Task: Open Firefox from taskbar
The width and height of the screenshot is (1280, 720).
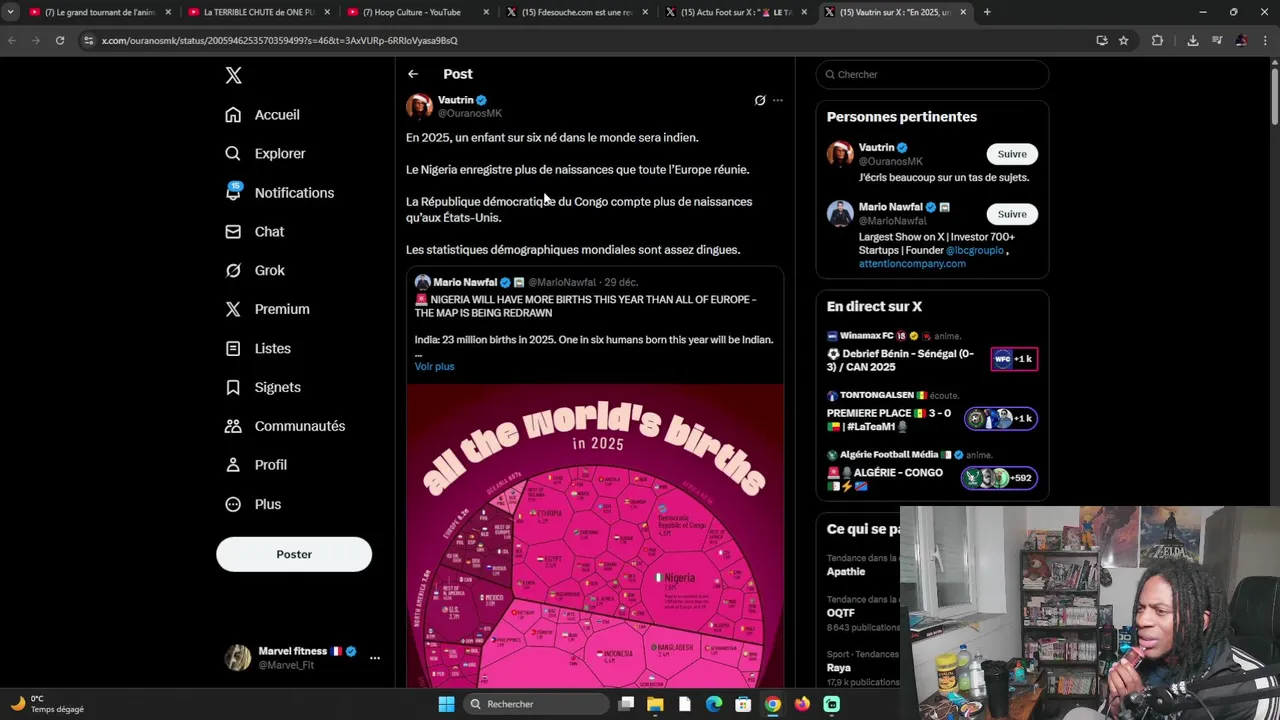Action: [802, 704]
